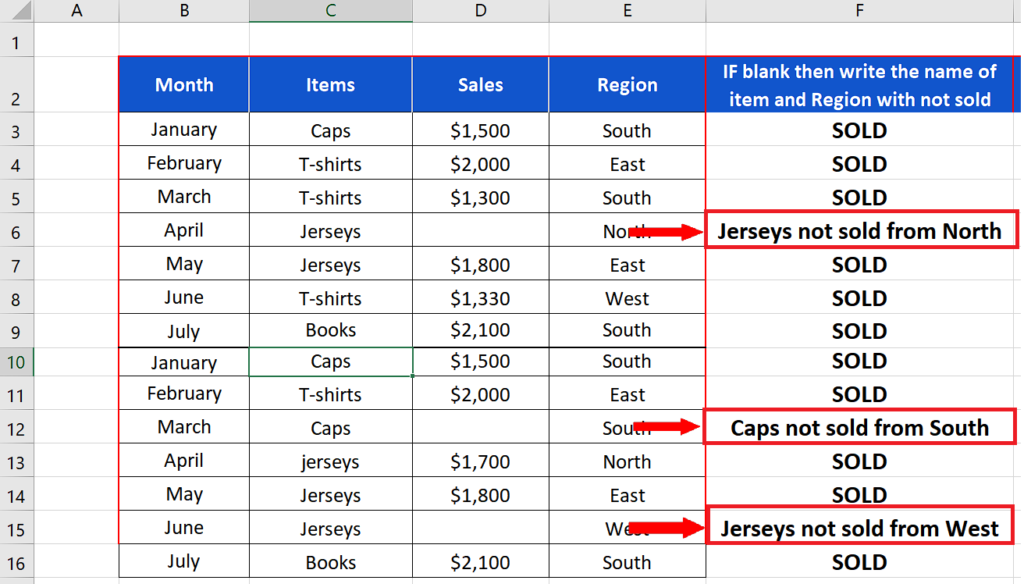Viewport: 1024px width, 584px height.
Task: Click the $2,100 sales cell in row 9
Action: (480, 329)
